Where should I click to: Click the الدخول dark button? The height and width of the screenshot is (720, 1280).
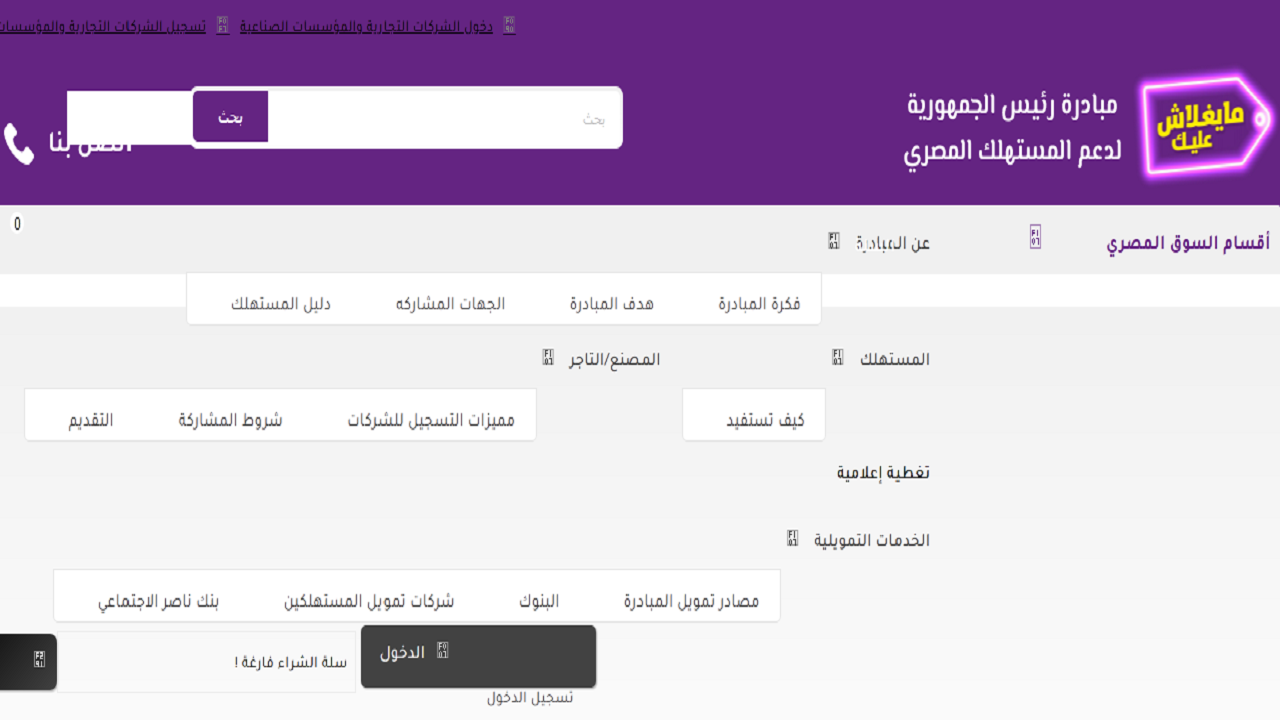(x=479, y=657)
